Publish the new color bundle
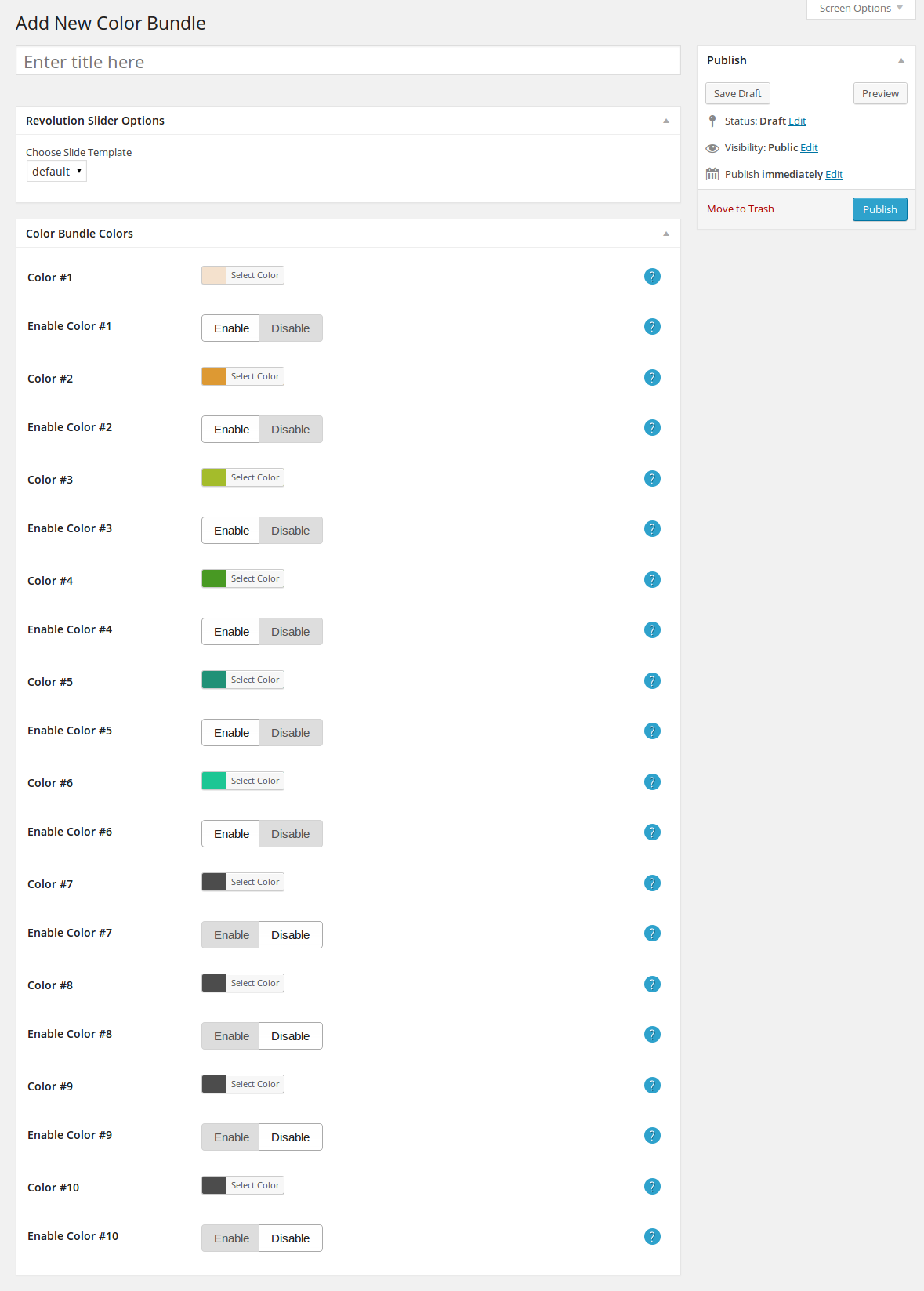Viewport: 924px width, 1291px height. 879,209
